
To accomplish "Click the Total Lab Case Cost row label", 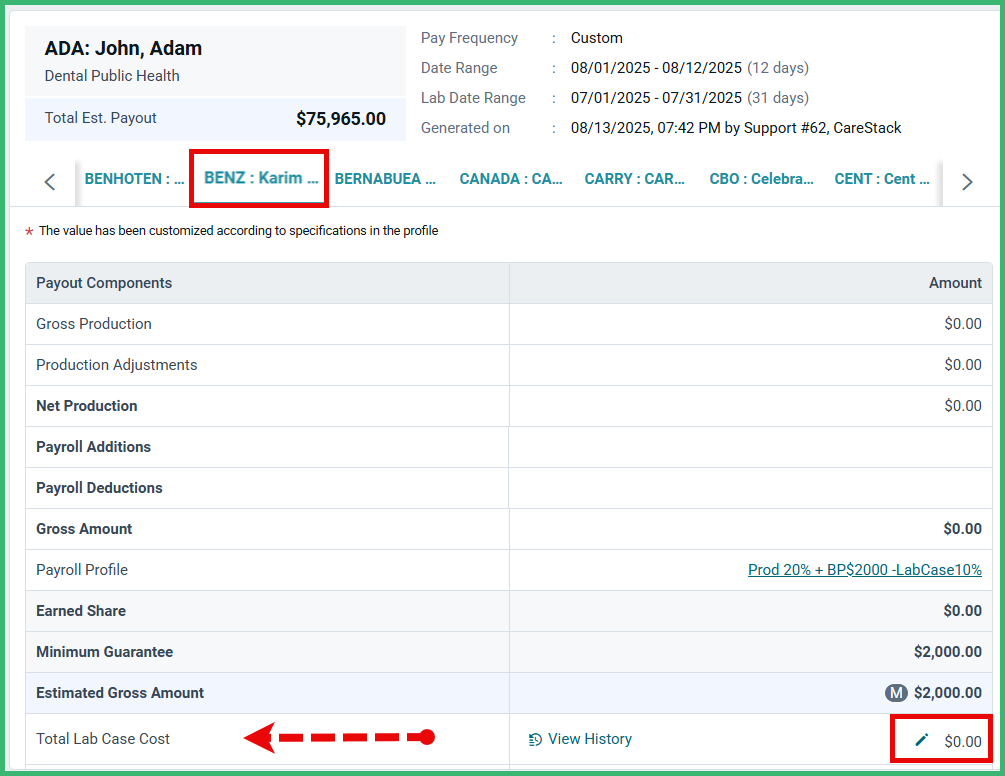I will 103,739.
